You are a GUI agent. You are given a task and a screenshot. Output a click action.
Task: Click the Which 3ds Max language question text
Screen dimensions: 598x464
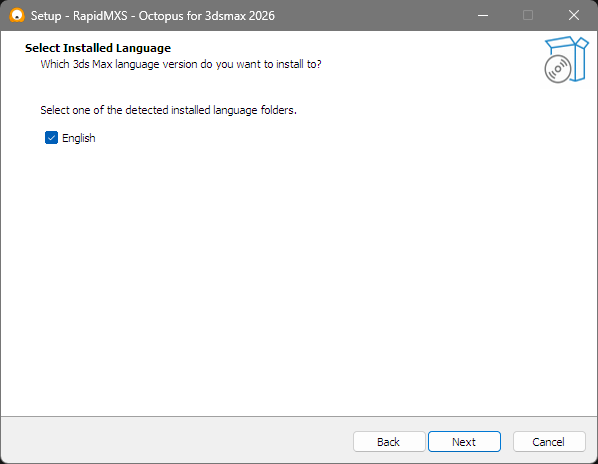181,64
